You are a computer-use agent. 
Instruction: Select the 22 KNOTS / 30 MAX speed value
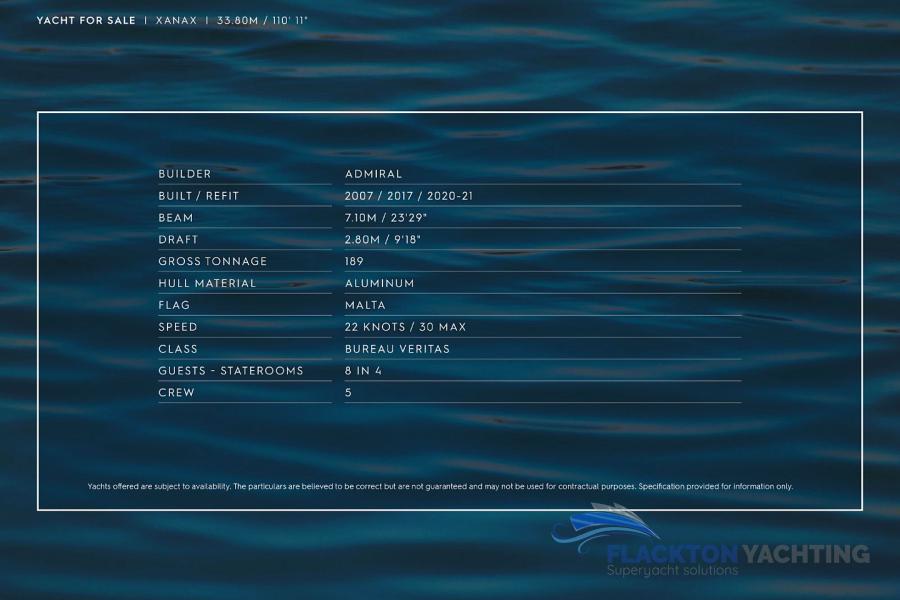tap(405, 328)
